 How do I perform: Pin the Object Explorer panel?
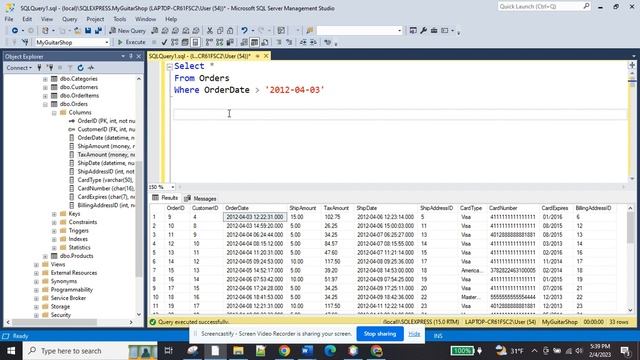coord(131,56)
